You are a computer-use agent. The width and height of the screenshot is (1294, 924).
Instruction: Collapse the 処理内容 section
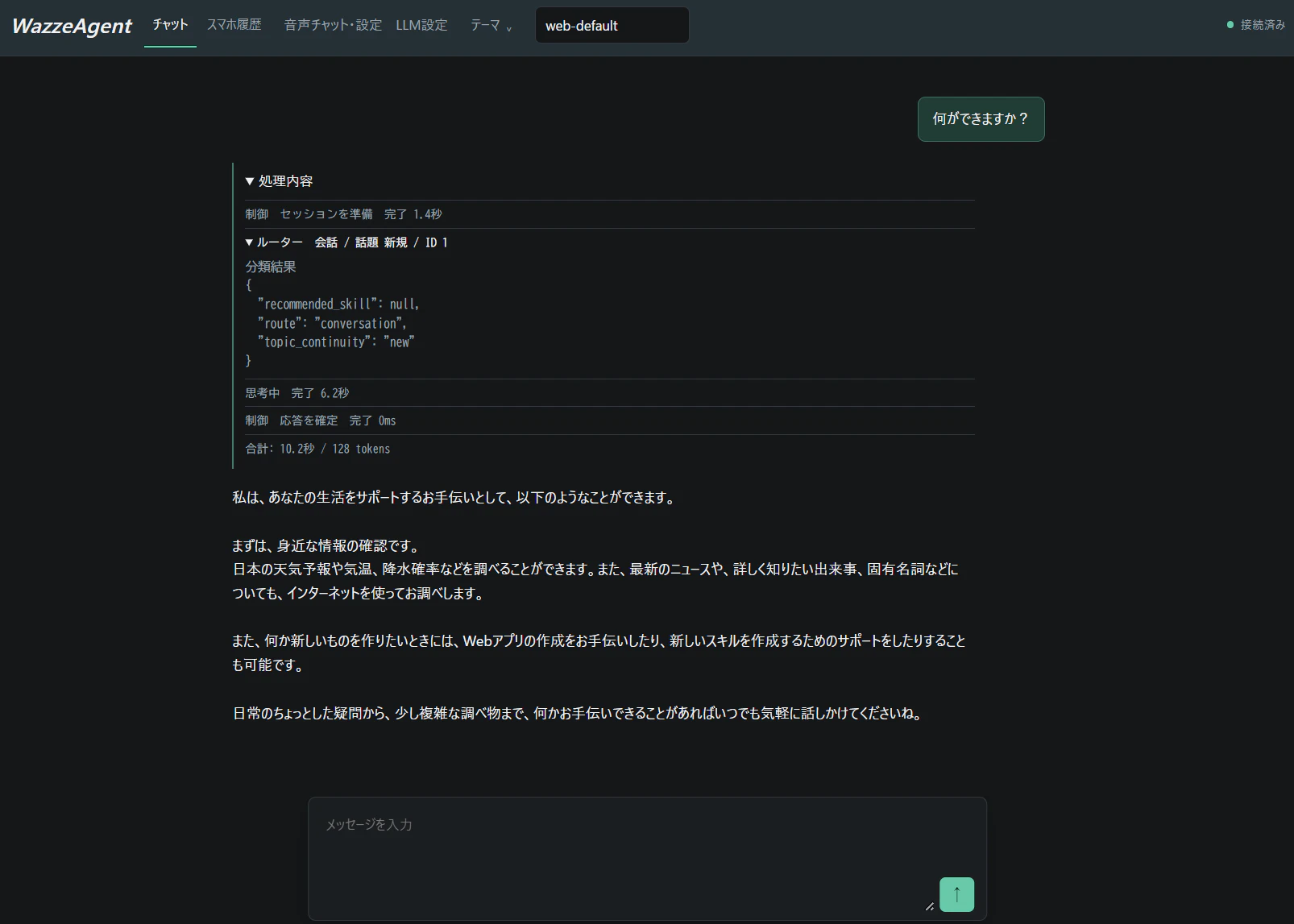[279, 181]
